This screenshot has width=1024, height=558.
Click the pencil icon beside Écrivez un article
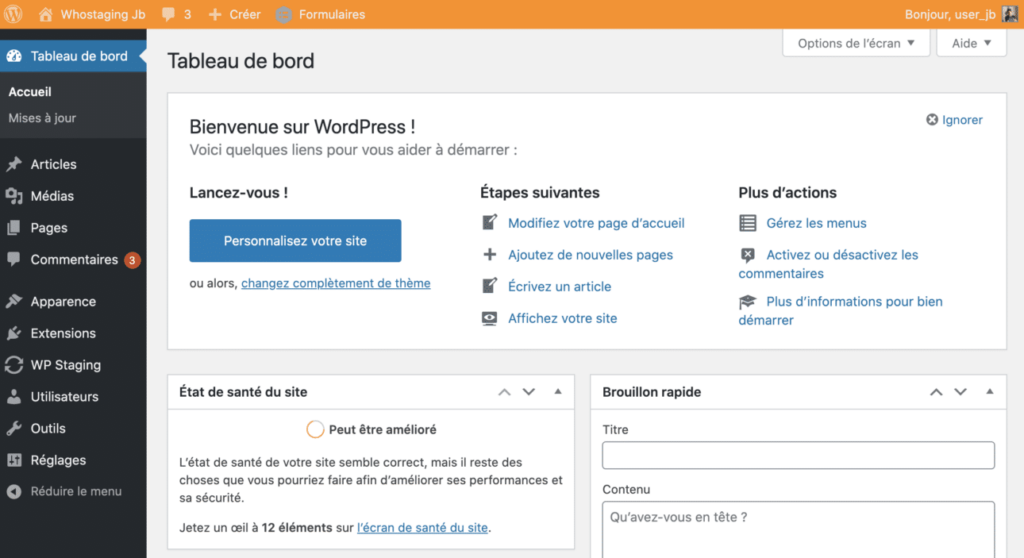[x=489, y=286]
